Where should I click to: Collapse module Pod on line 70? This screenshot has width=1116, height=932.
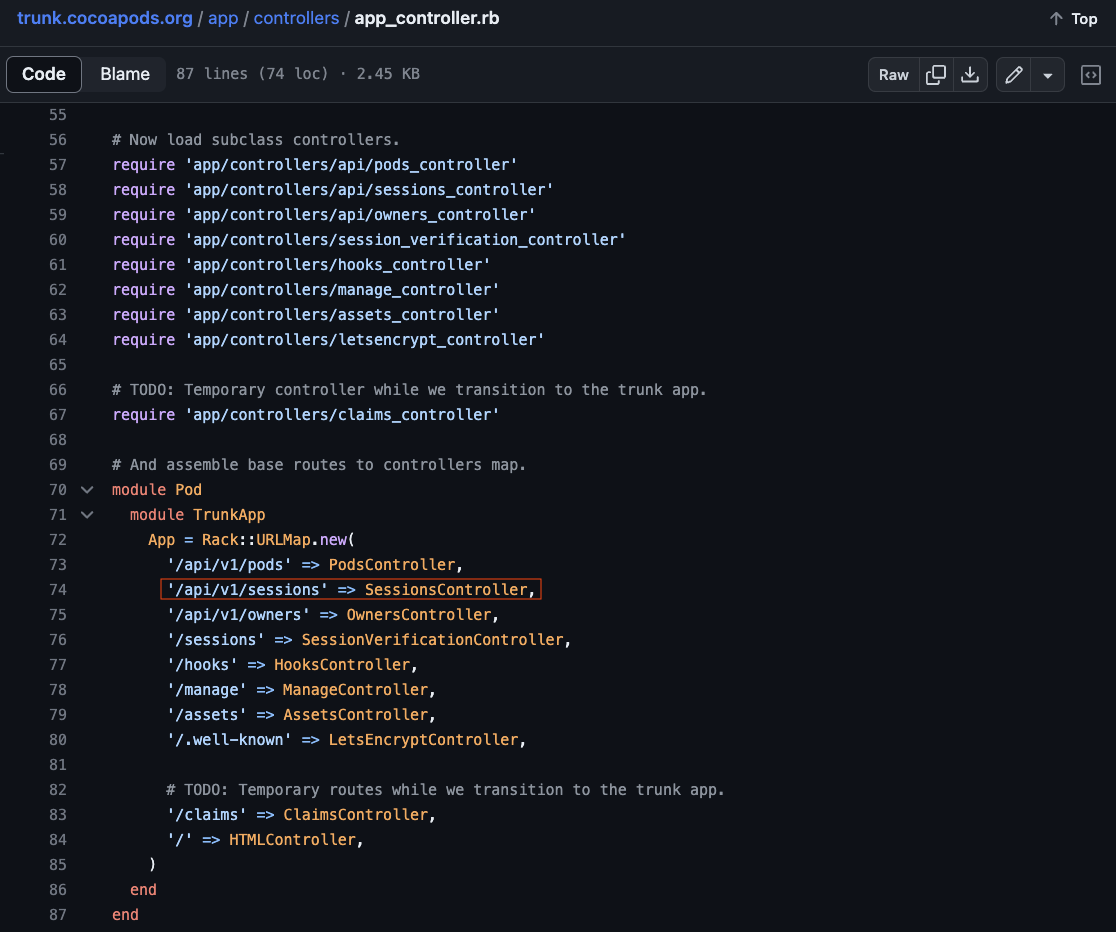coord(87,490)
